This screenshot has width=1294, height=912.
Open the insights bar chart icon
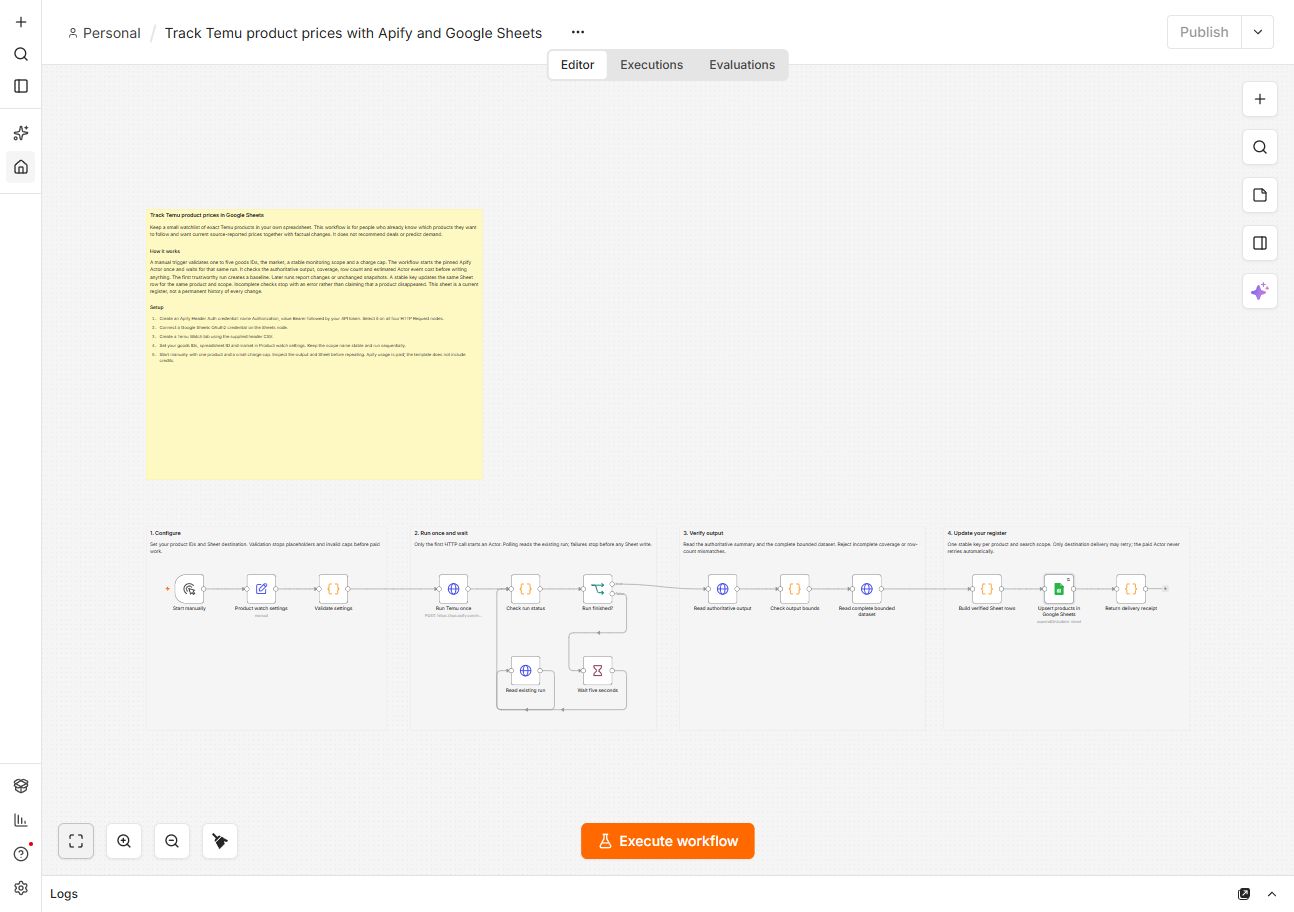pos(21,820)
